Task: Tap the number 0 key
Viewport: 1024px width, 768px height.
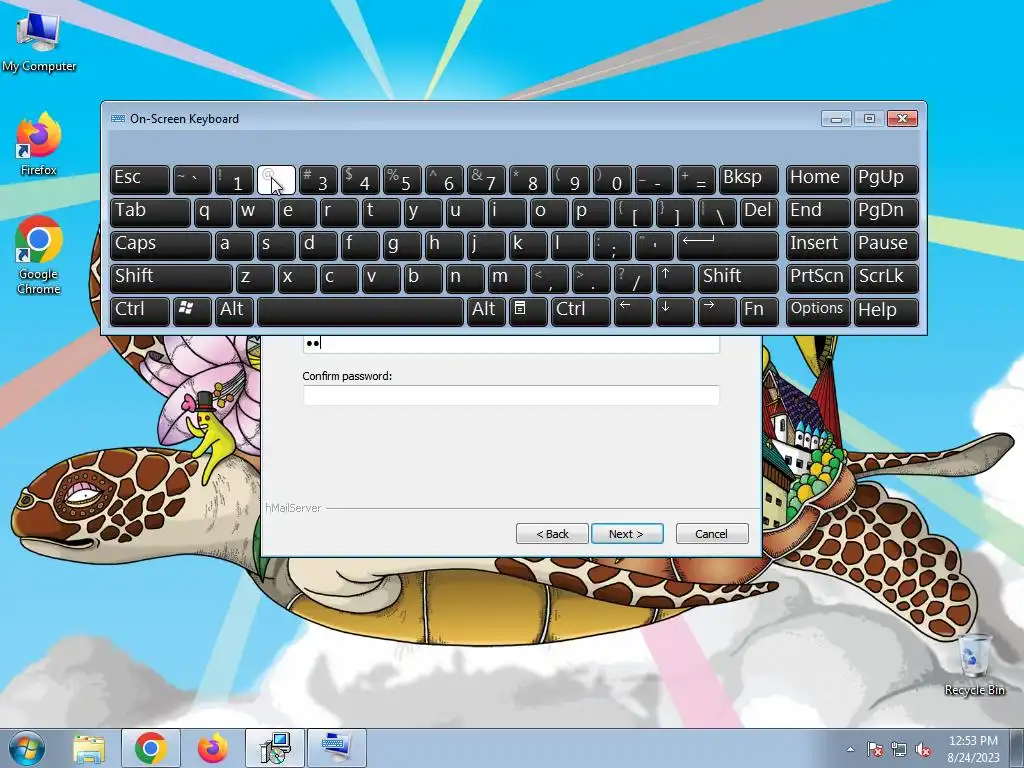Action: (x=612, y=180)
